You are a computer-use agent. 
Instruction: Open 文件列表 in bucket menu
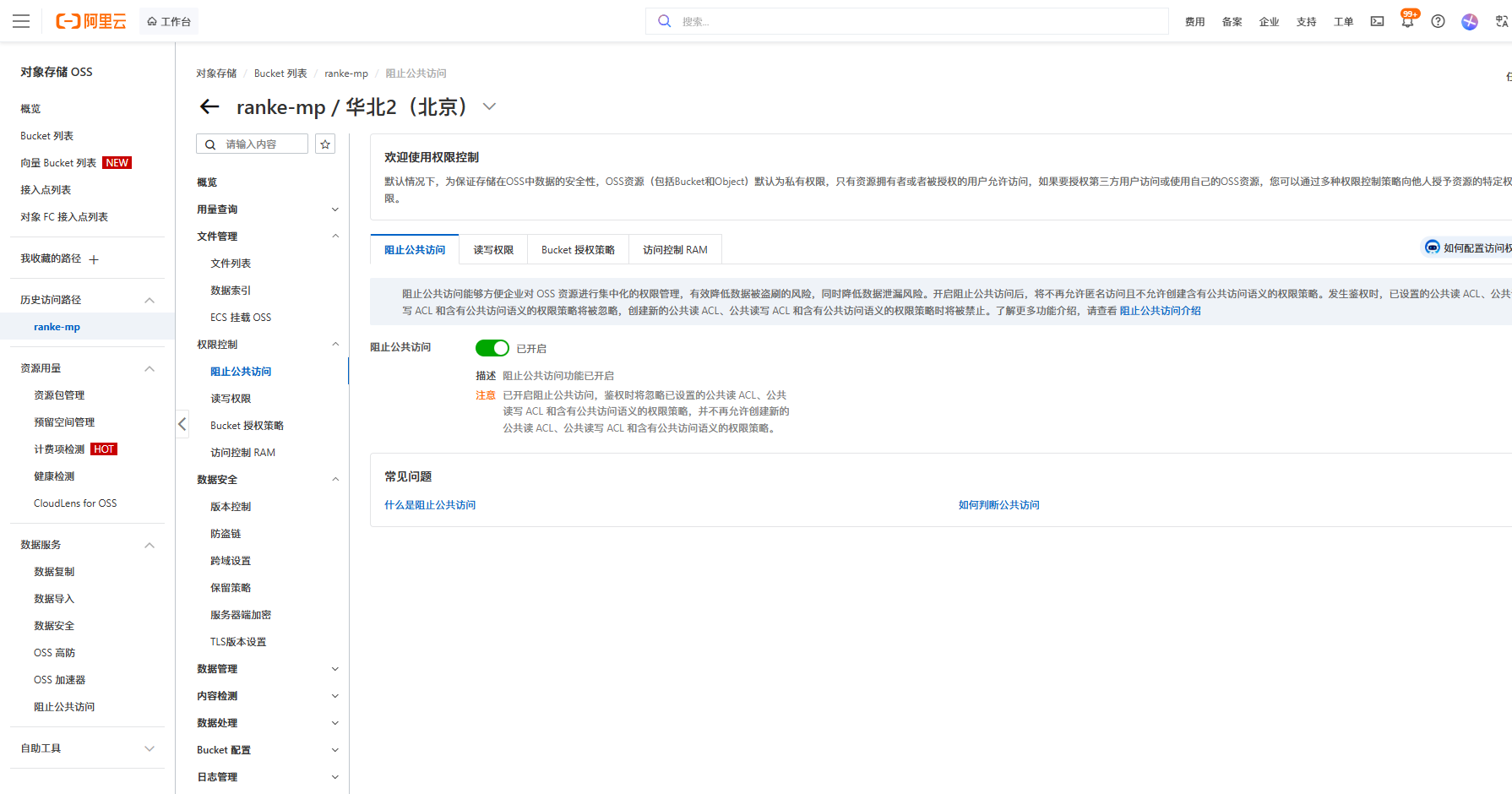231,264
